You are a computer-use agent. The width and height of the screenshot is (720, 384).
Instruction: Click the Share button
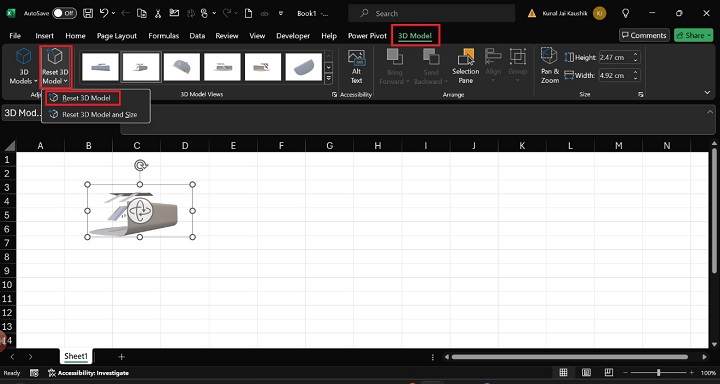[x=693, y=35]
